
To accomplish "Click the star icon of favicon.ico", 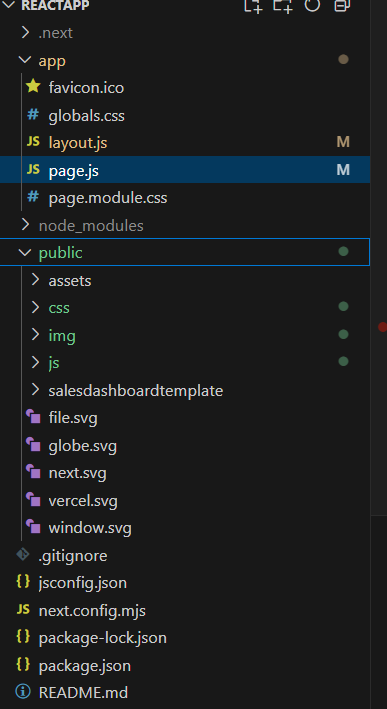I will click(33, 86).
